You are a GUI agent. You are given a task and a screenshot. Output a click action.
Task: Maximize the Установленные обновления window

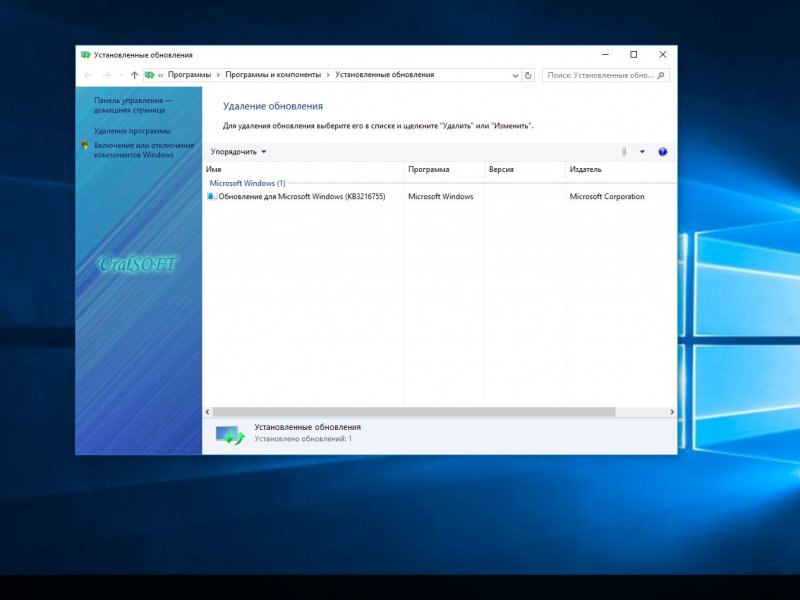pyautogui.click(x=634, y=54)
